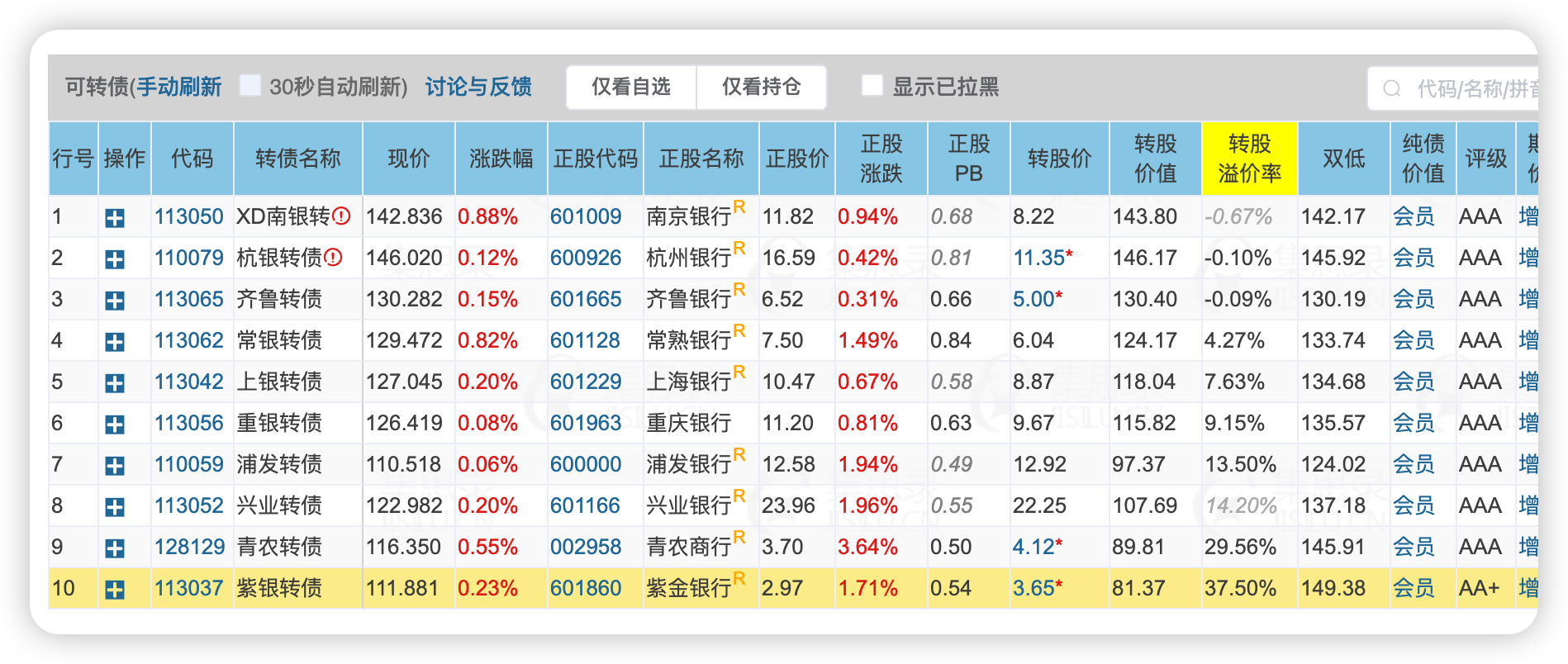This screenshot has width=1568, height=664.
Task: Click 会员 link in XD南银转 row
Action: (1414, 216)
